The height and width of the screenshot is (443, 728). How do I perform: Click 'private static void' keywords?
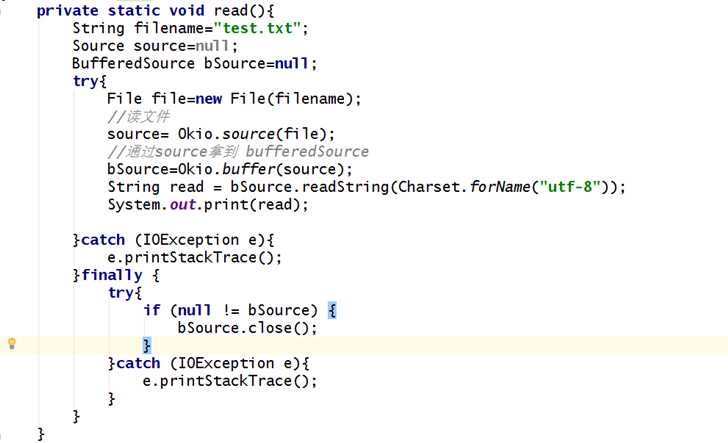(x=120, y=10)
